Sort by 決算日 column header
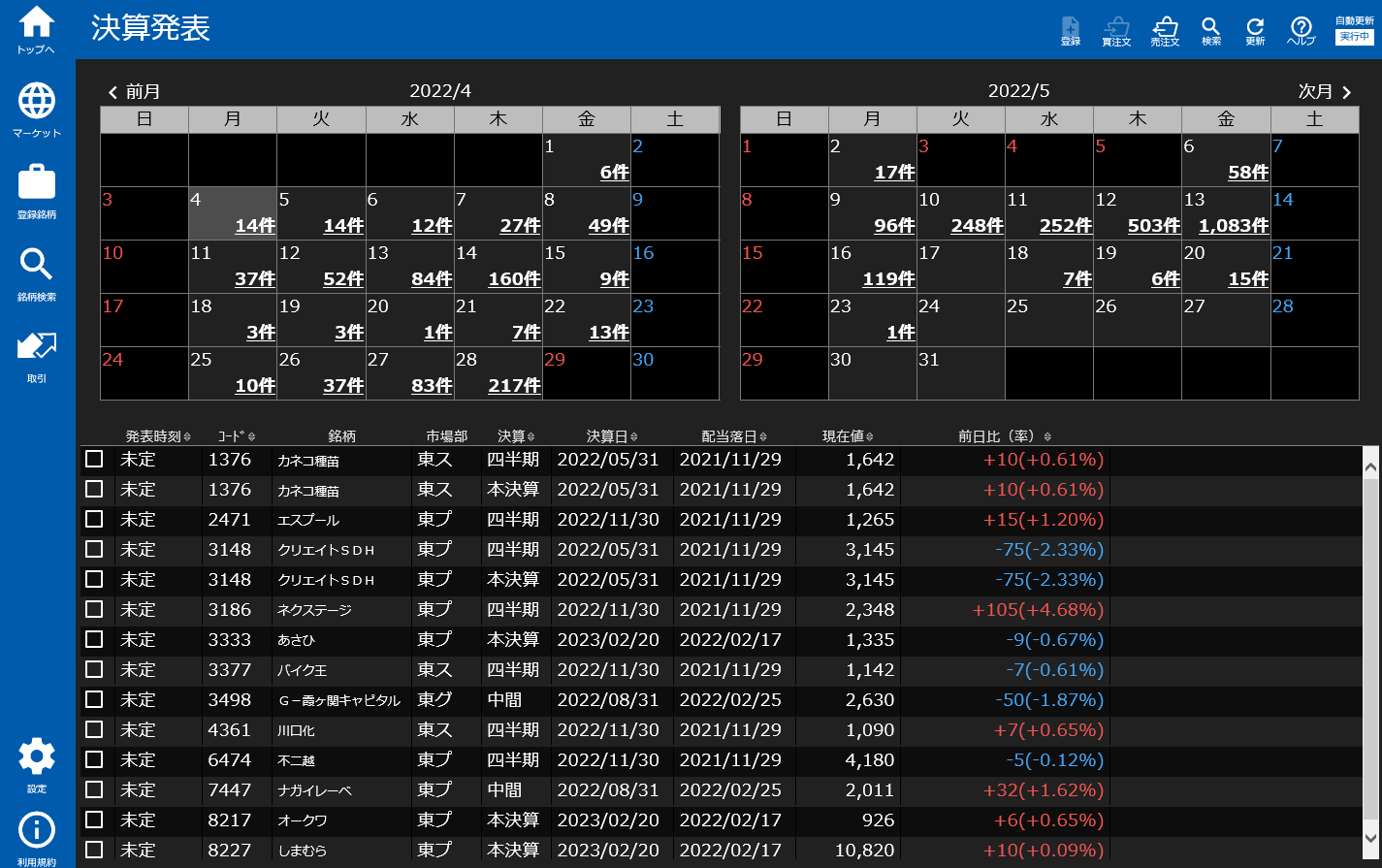Image resolution: width=1382 pixels, height=868 pixels. click(612, 436)
